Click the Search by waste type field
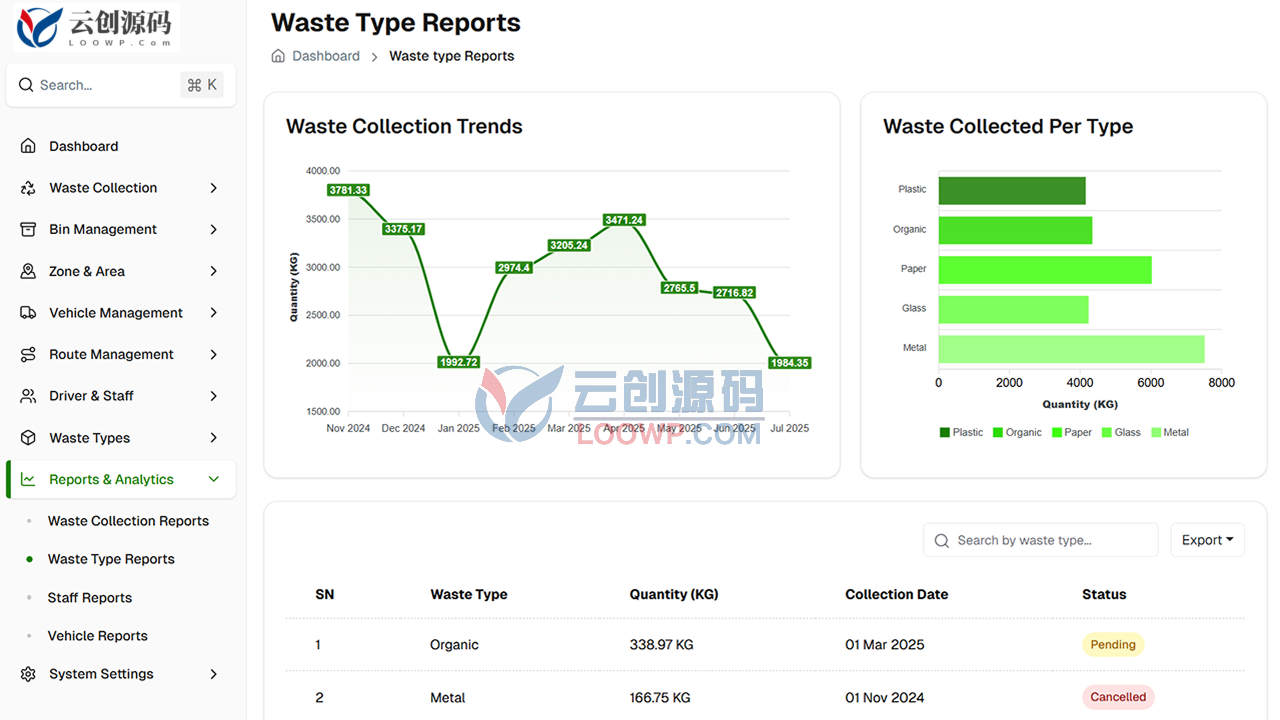Viewport: 1280px width, 720px height. (x=1040, y=540)
